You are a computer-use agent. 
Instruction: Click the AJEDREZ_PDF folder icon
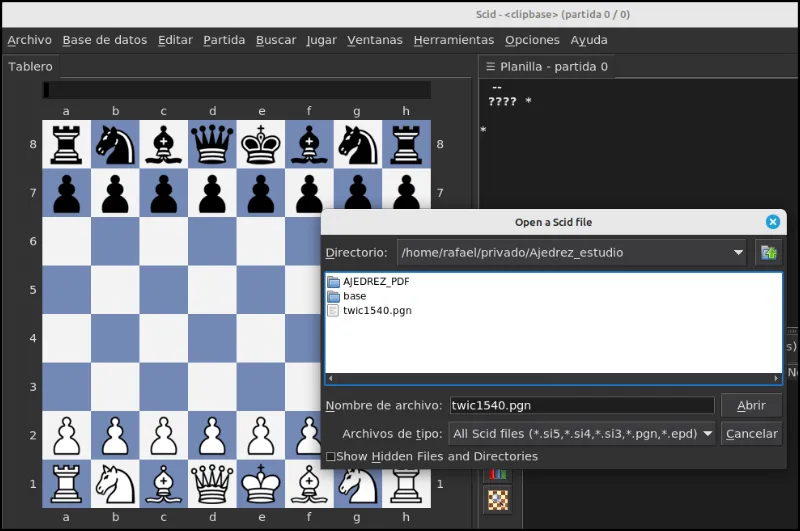(x=334, y=282)
